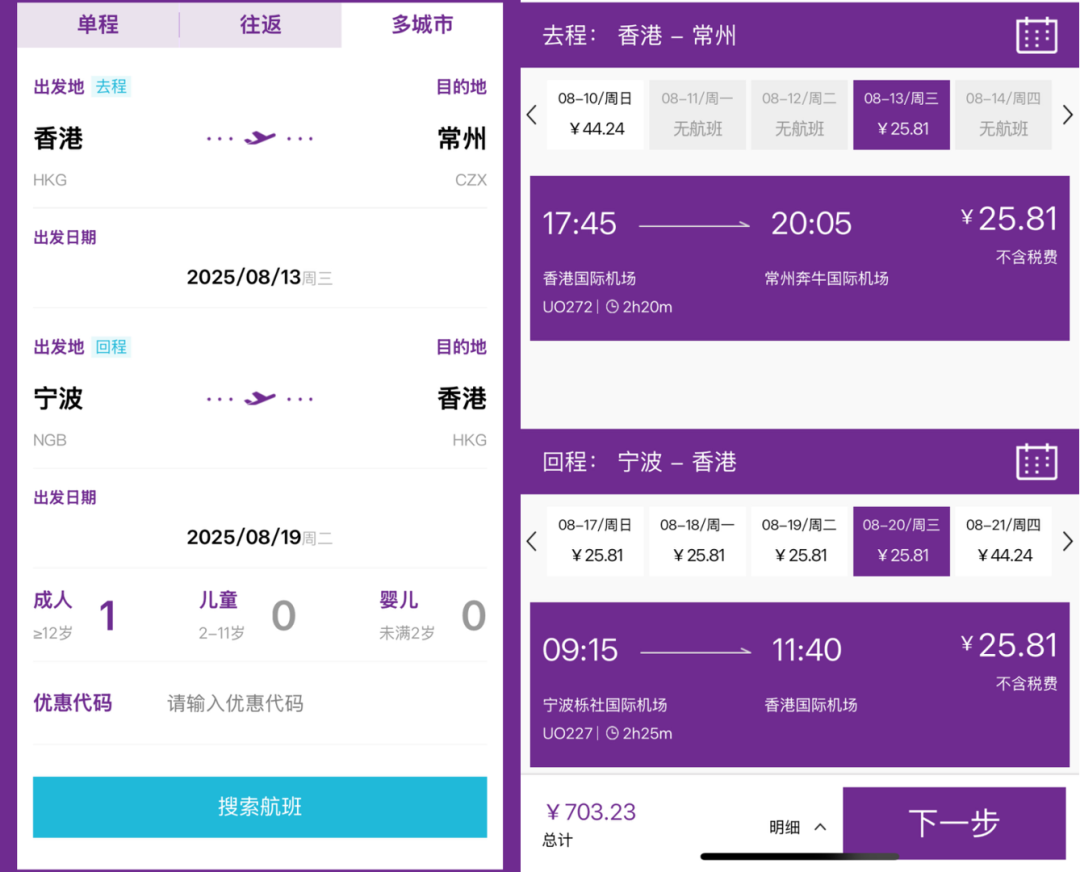This screenshot has height=872, width=1080.
Task: Open calendar icon for outbound 香港–常州
Action: (x=1036, y=35)
